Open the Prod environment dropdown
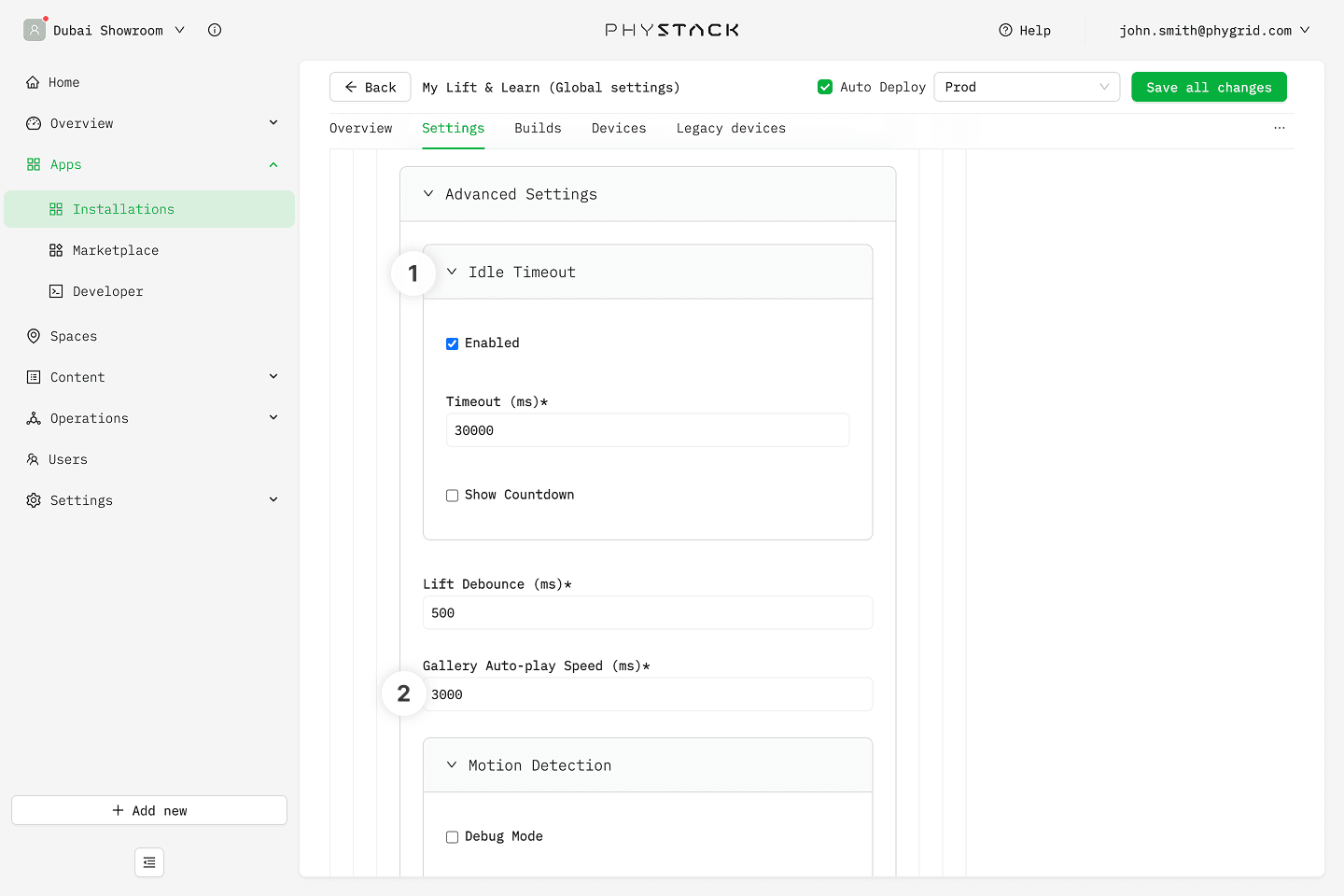The image size is (1344, 896). [x=1027, y=87]
